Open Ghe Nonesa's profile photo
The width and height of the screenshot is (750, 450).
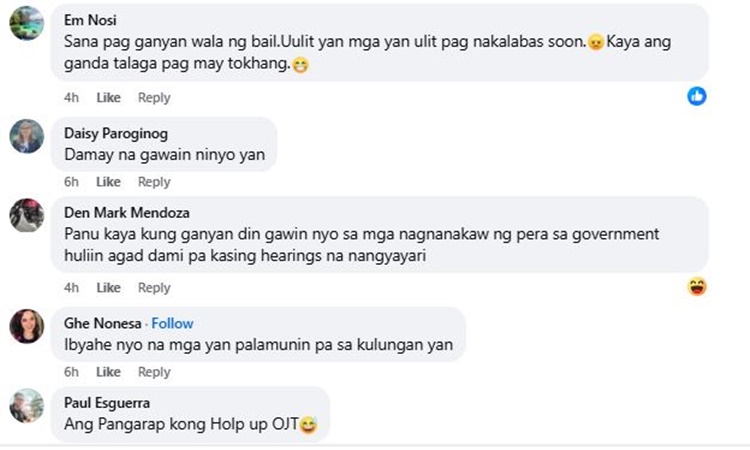tap(27, 326)
